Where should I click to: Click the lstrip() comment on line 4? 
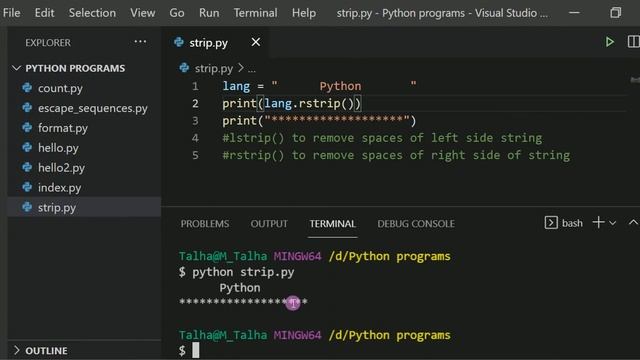pos(382,138)
